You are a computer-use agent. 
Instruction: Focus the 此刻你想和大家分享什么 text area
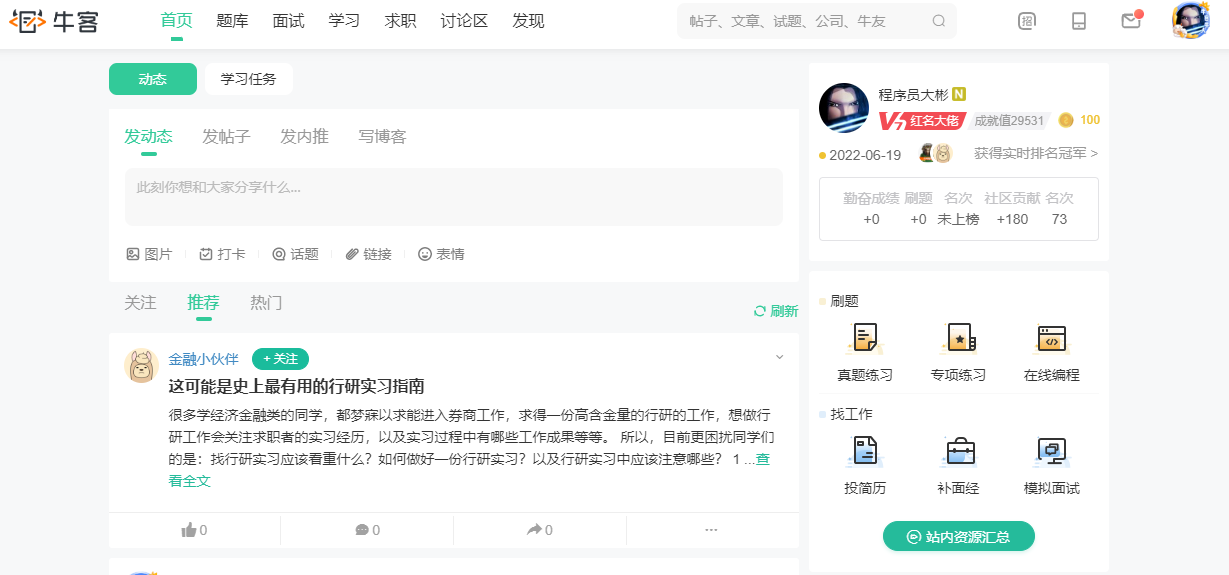(454, 196)
